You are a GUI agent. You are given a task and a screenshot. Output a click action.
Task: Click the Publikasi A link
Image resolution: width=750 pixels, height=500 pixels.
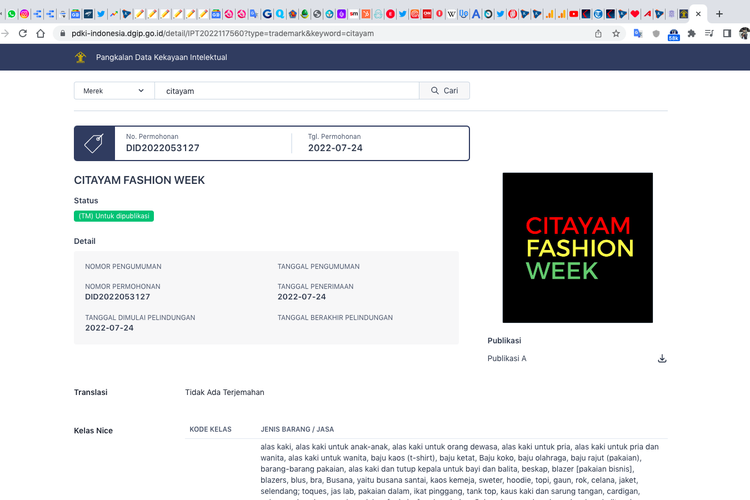(x=507, y=359)
